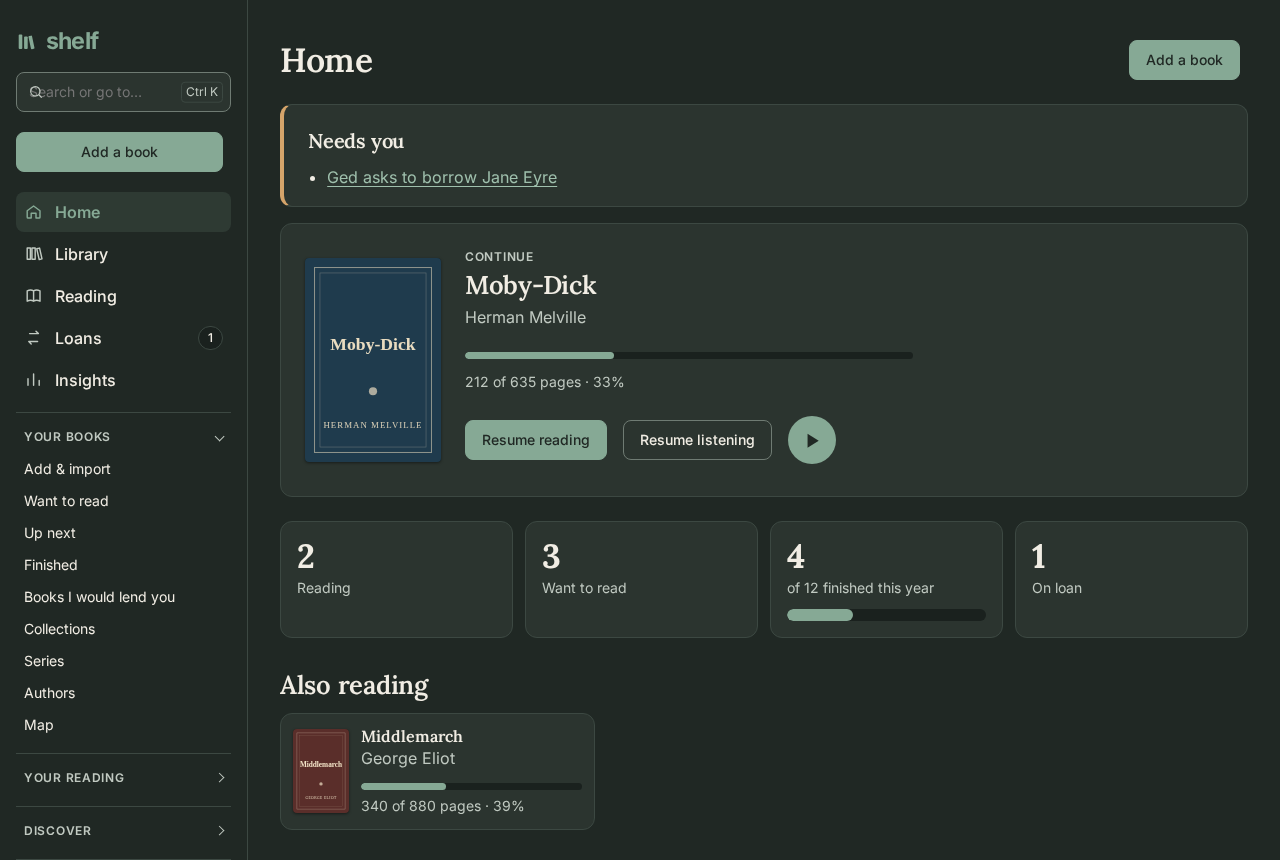Click the Home house icon

pyautogui.click(x=34, y=212)
